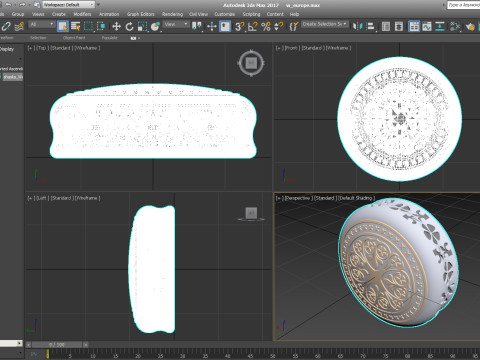Open the Customize menu
Image resolution: width=480 pixels, height=360 pixels.
225,14
